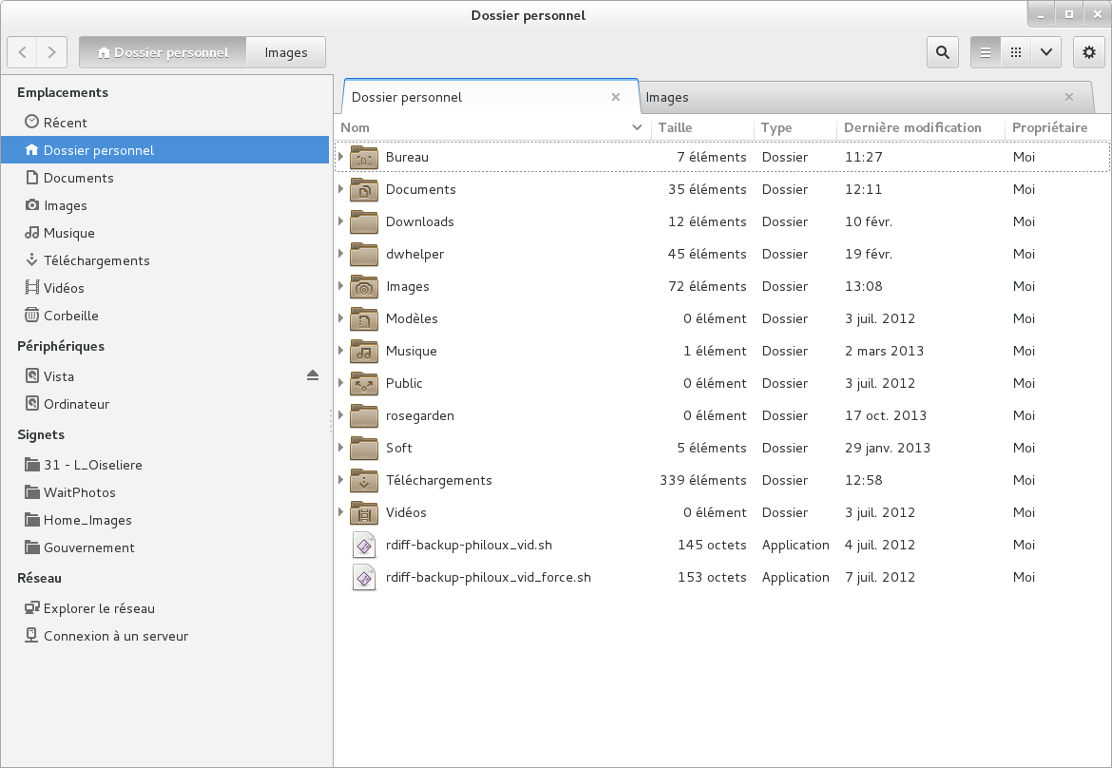The image size is (1112, 768).
Task: Open the gear settings menu
Action: (x=1089, y=52)
